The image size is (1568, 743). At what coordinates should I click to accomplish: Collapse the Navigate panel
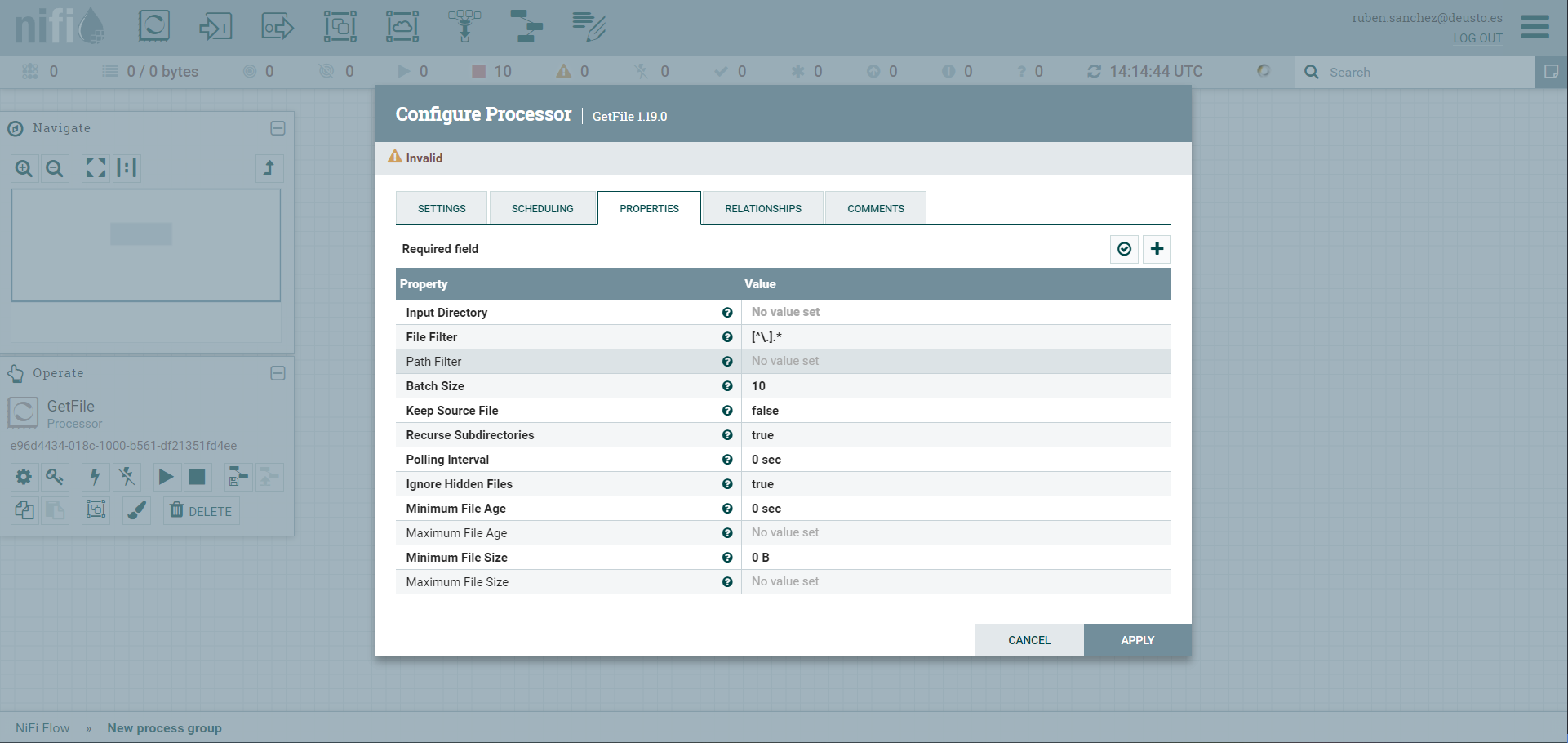pos(278,128)
